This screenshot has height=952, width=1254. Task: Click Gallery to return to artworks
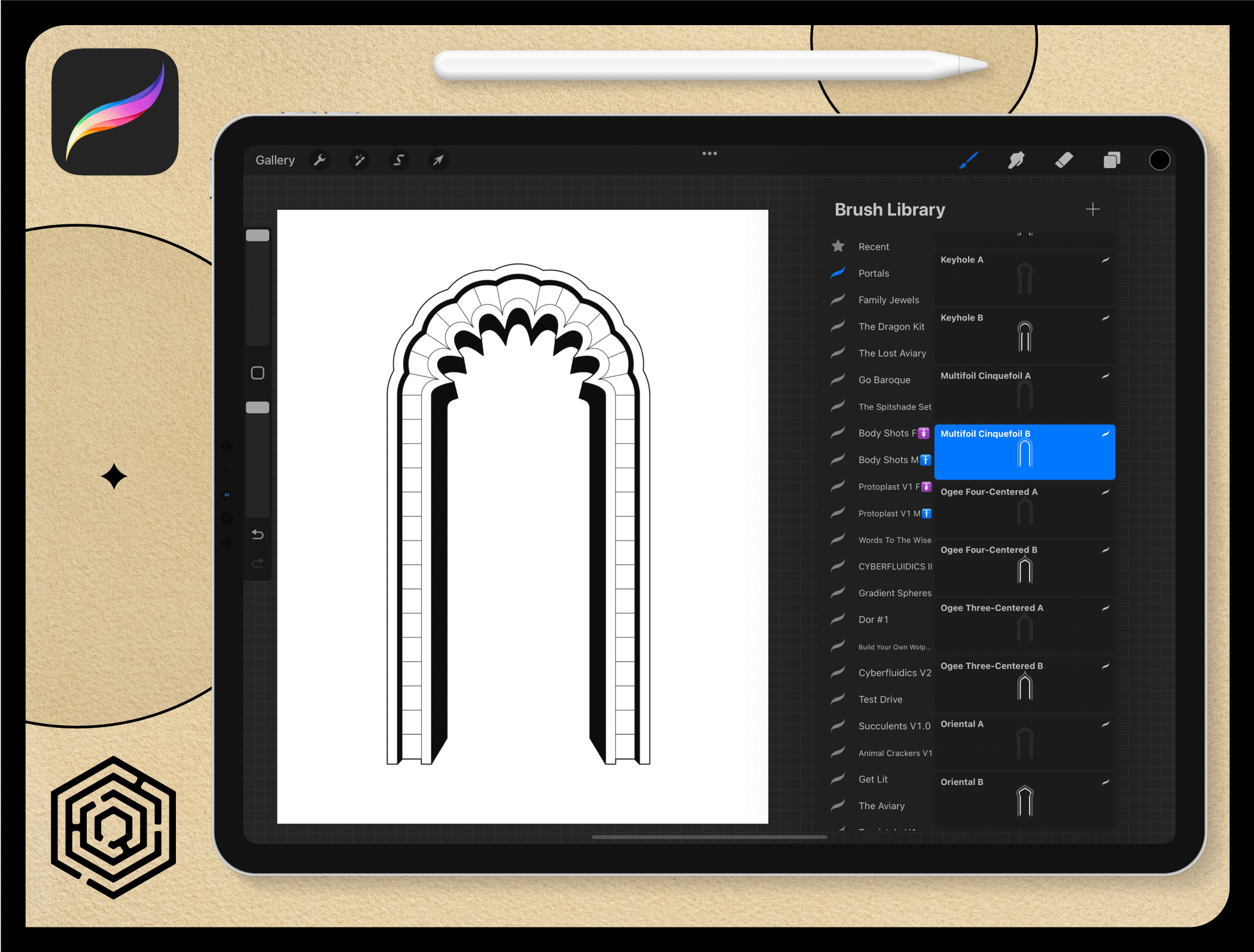pos(275,160)
